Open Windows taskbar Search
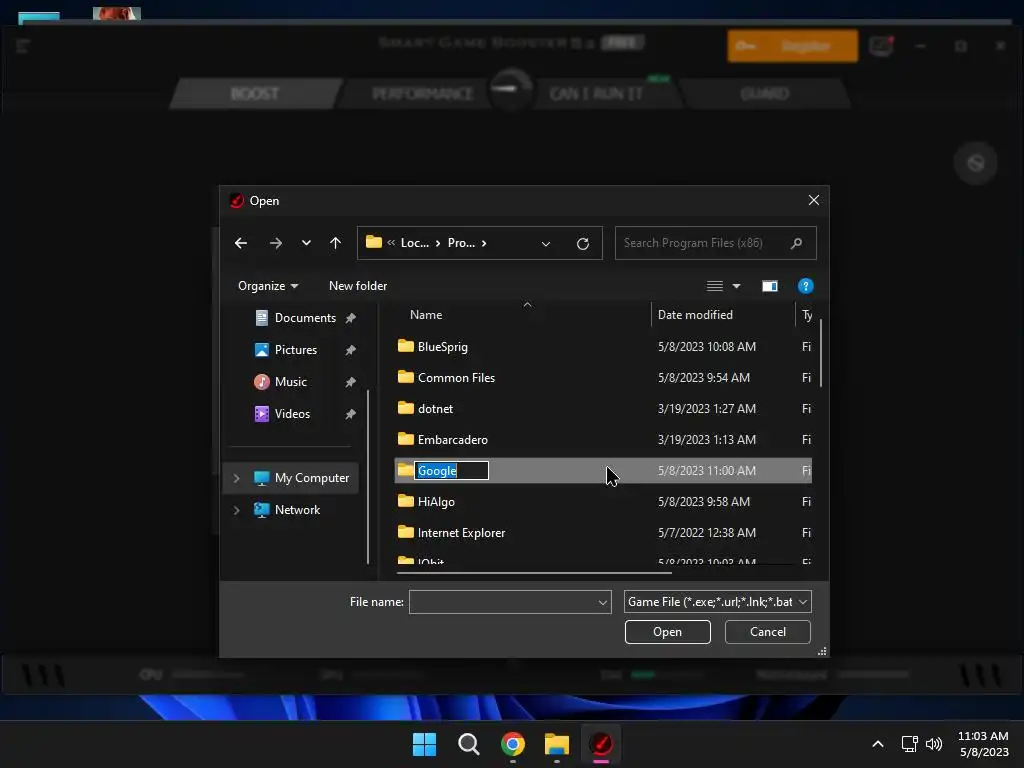This screenshot has width=1024, height=768. click(x=468, y=744)
